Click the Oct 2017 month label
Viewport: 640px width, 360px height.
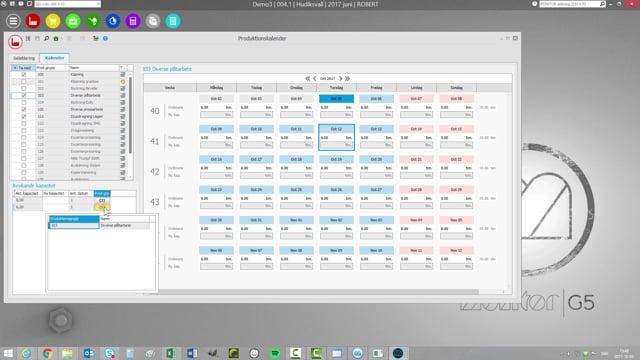point(327,78)
